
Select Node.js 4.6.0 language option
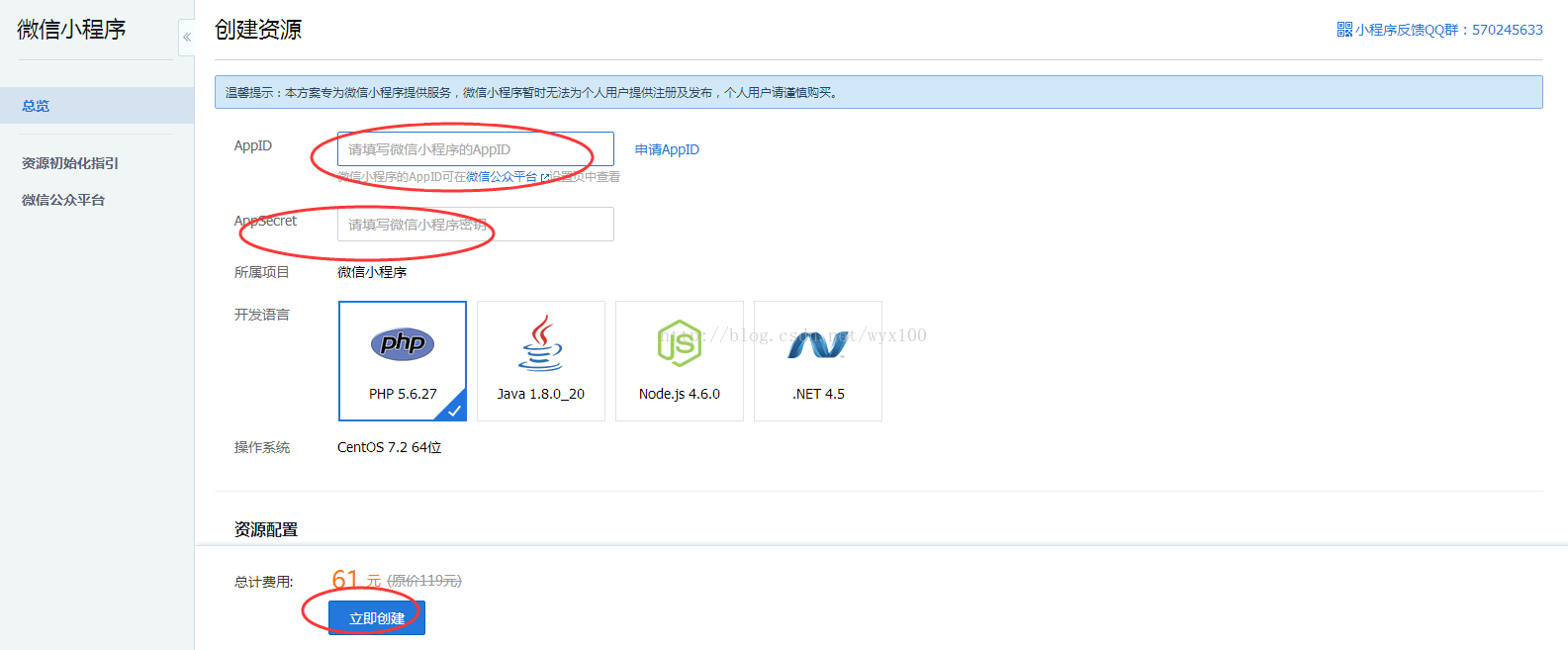point(680,361)
